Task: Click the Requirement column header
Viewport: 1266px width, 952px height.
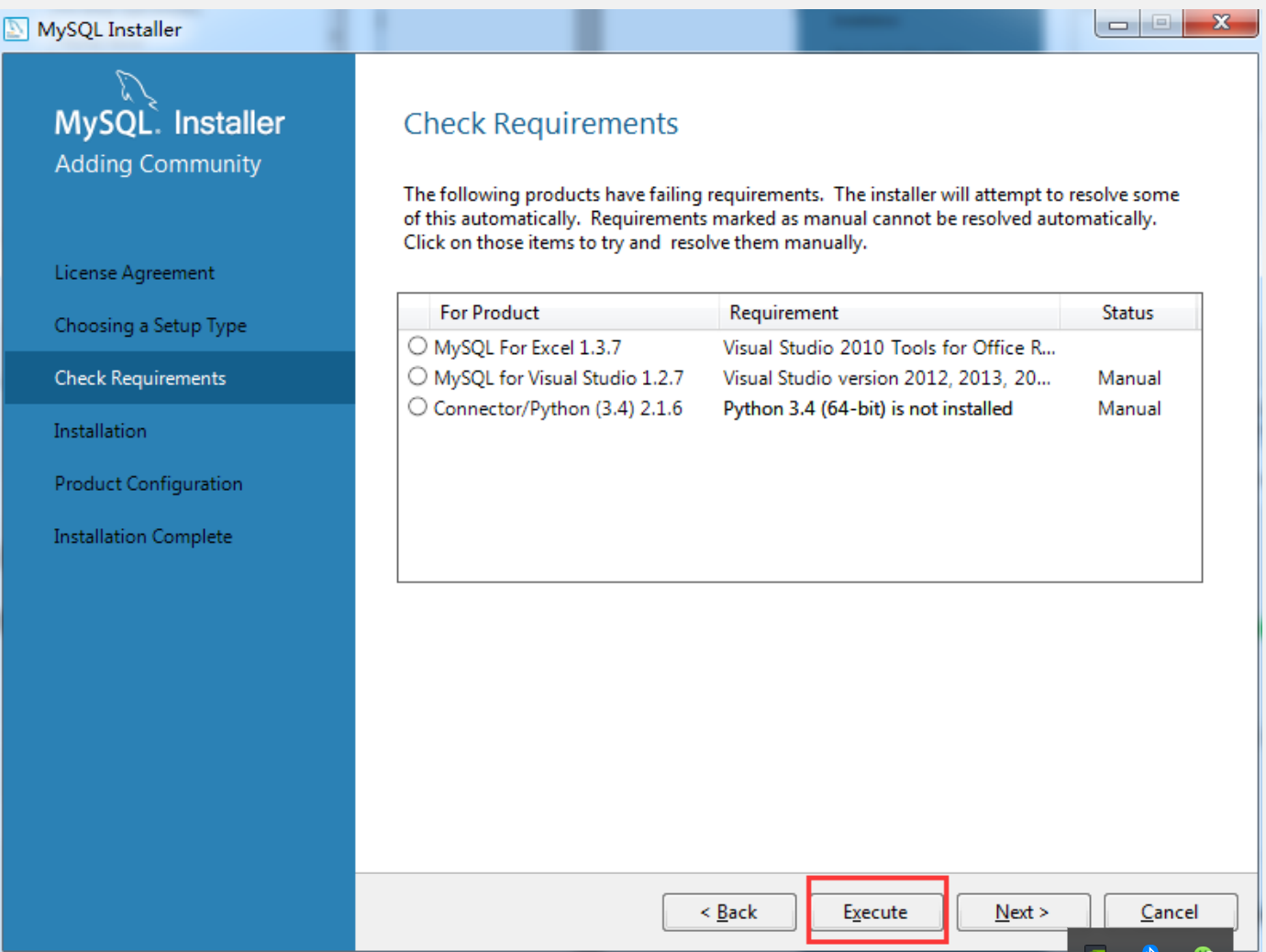Action: 889,313
